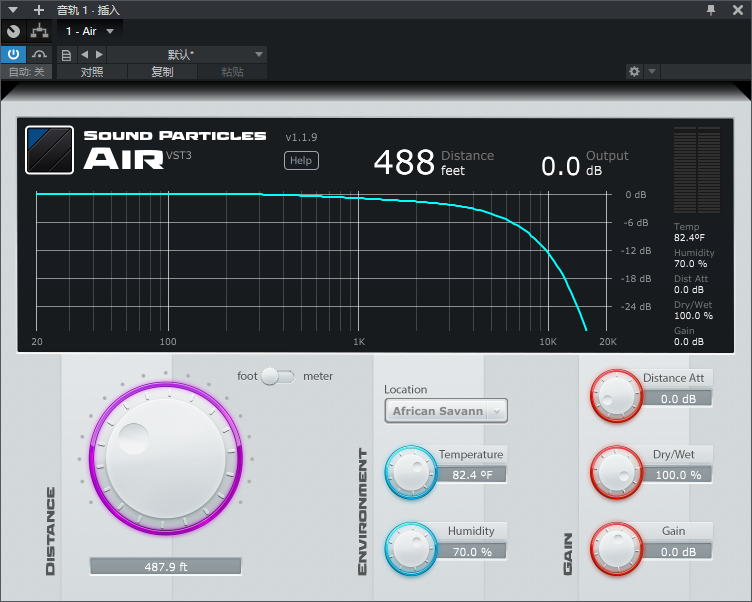Click the plus add insert icon
752x602 pixels.
(x=39, y=10)
